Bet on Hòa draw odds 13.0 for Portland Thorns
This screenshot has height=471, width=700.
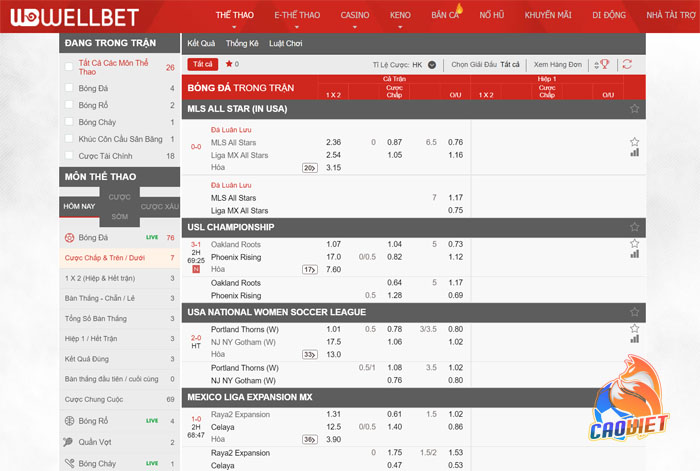(x=333, y=354)
